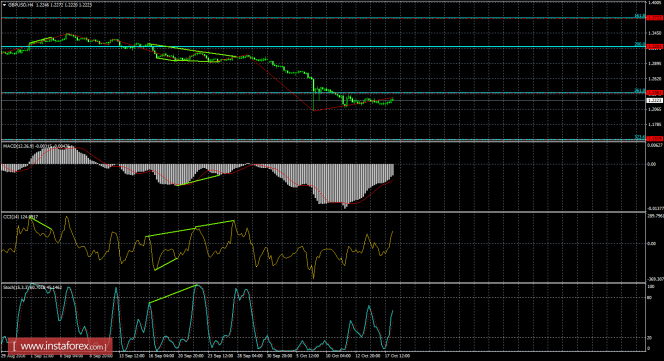Click the CCI(14) indicator label
Screen dimensions: 664x361
point(9,217)
